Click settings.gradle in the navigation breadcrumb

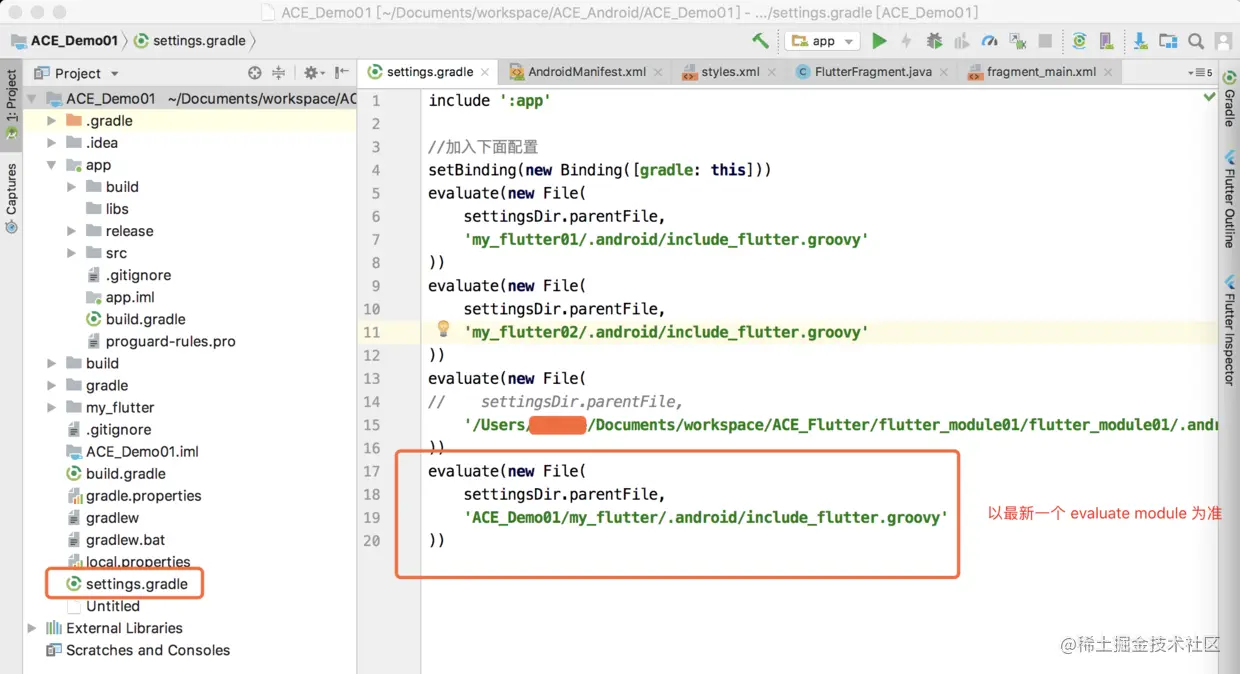(x=190, y=41)
